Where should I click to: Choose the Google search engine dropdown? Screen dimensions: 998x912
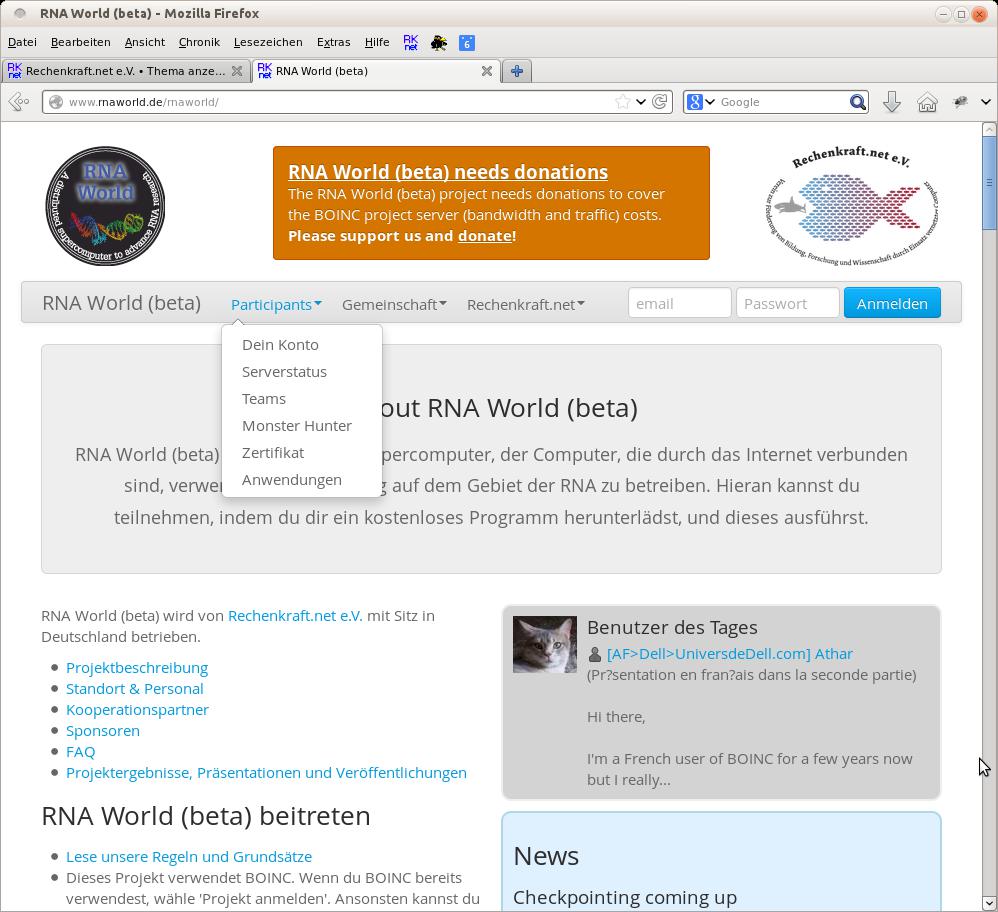tap(700, 102)
